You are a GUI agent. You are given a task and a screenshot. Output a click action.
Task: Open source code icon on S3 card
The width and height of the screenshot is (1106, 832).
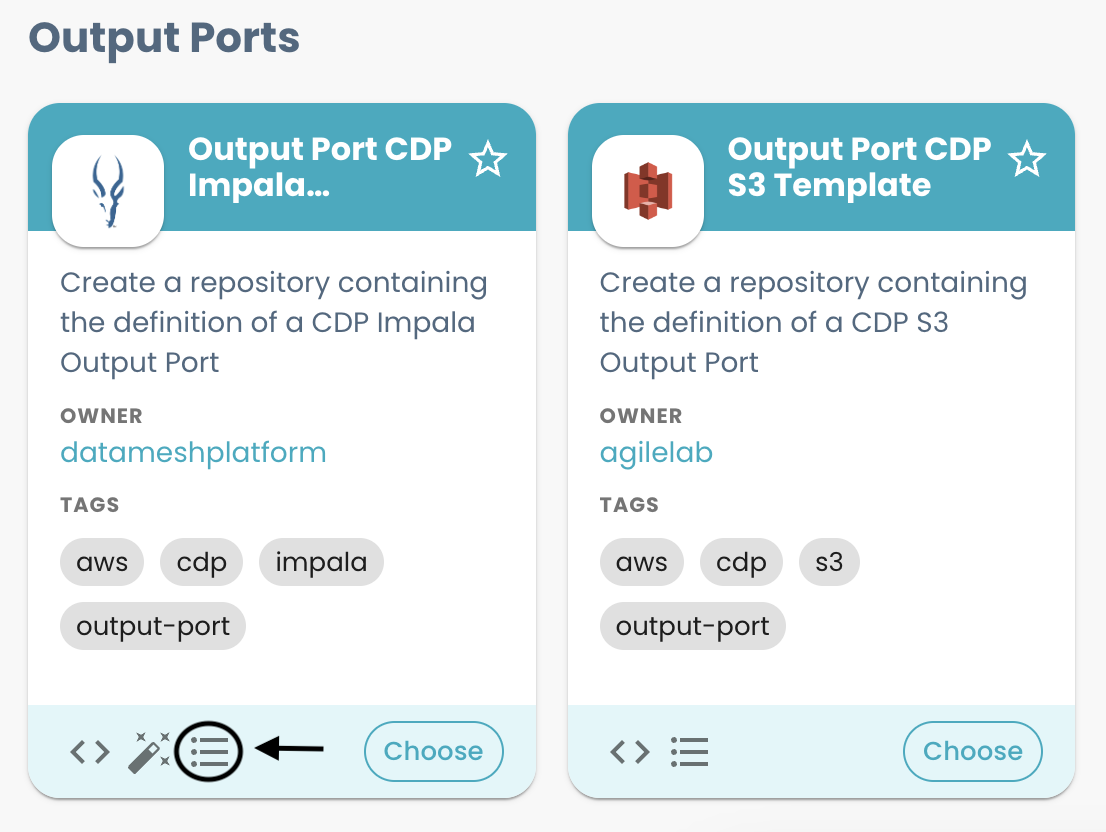(630, 752)
